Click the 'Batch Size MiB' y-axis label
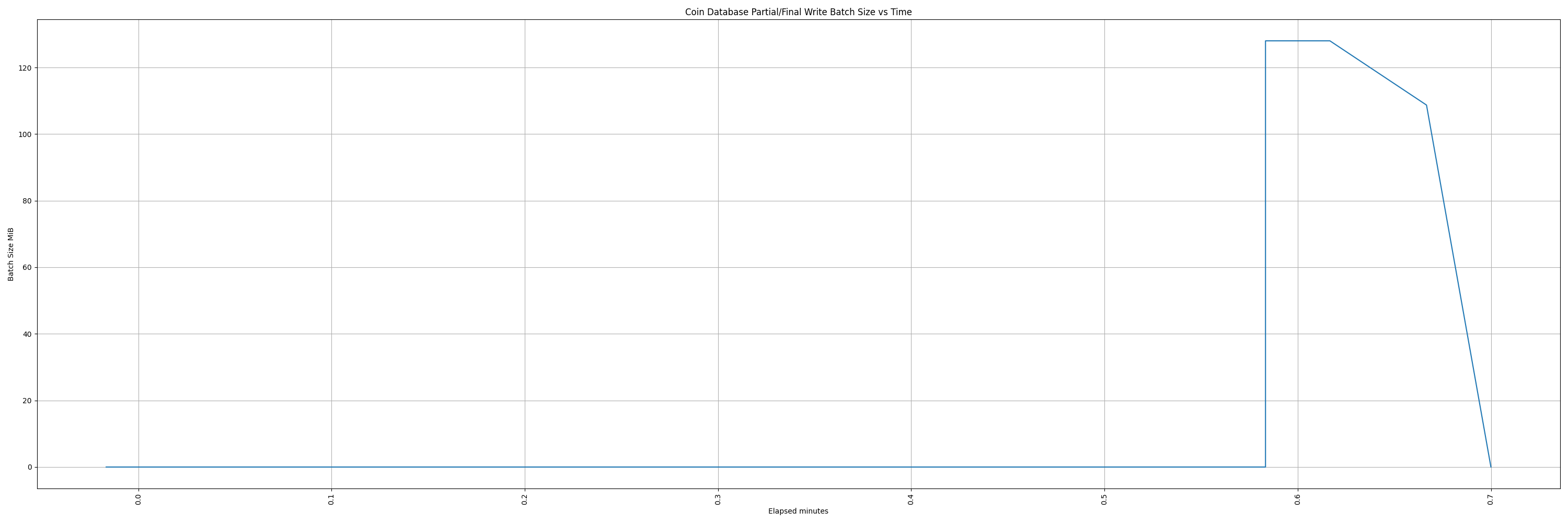This screenshot has height=523, width=1568. [11, 254]
